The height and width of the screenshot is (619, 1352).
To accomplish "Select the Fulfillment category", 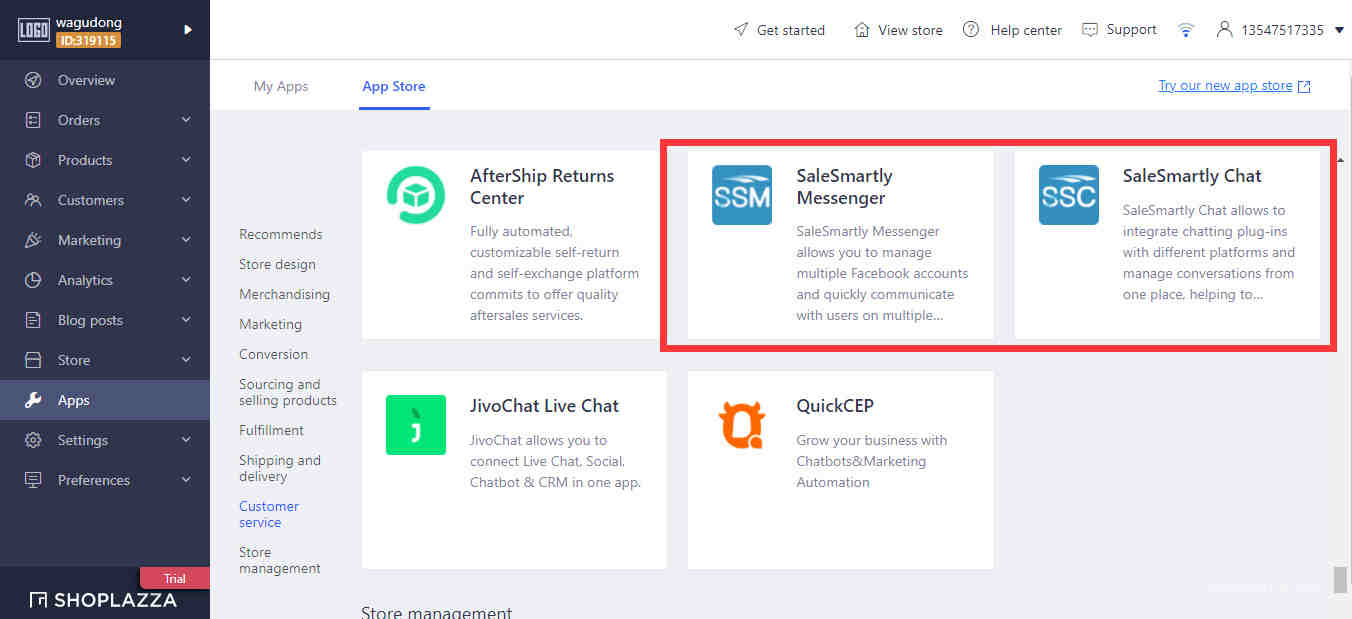I will 271,430.
